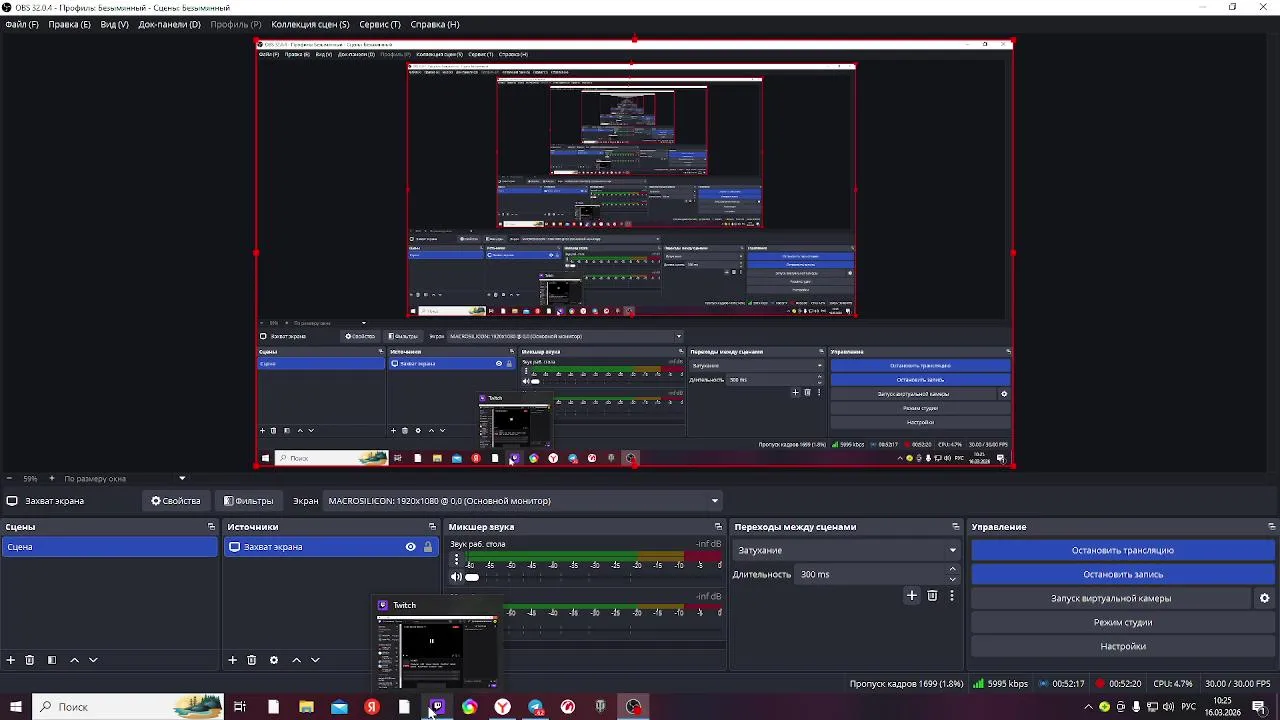Open the Вид (V) menu
1280x720 pixels.
click(x=114, y=24)
